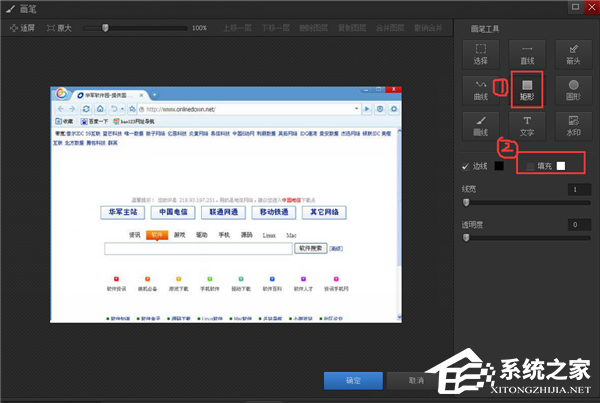600x403 pixels.
Task: Click the 透明度 value field showing 0
Action: (579, 225)
